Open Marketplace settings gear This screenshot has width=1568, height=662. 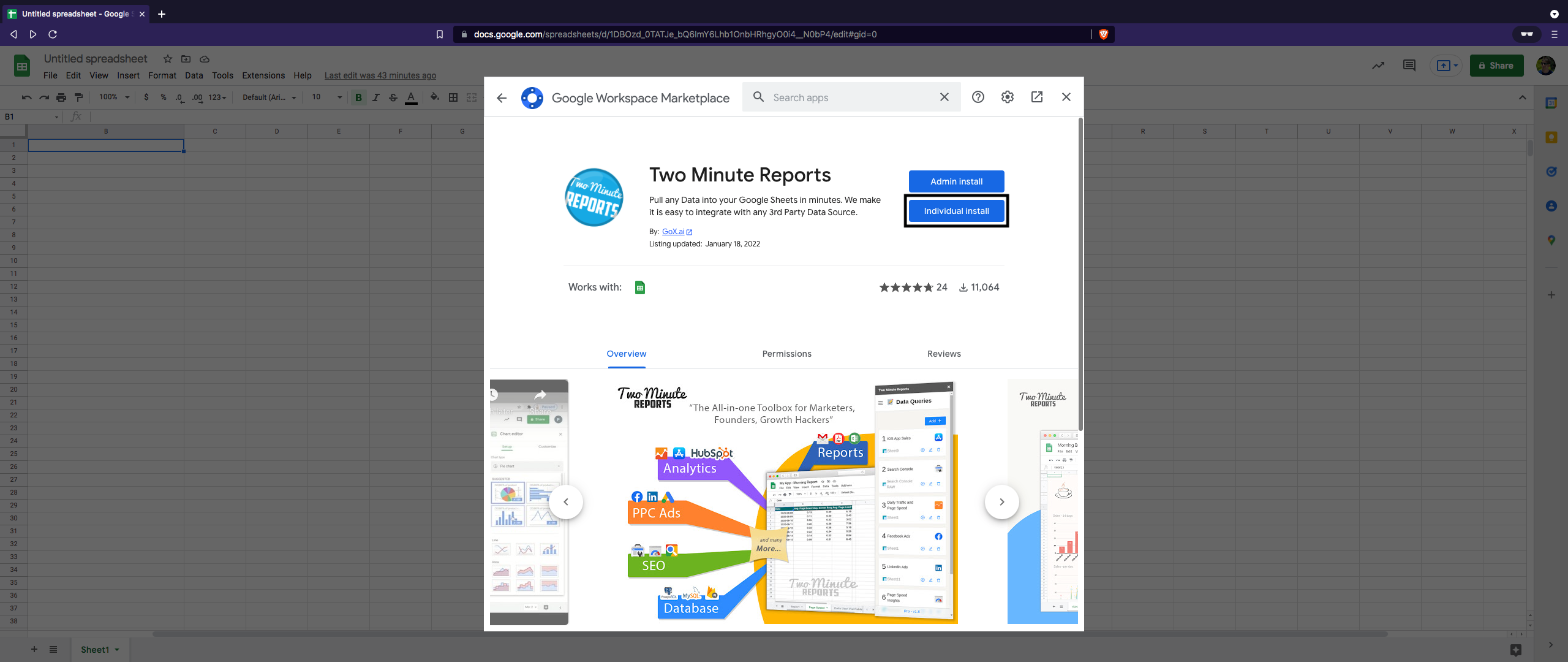(1008, 97)
